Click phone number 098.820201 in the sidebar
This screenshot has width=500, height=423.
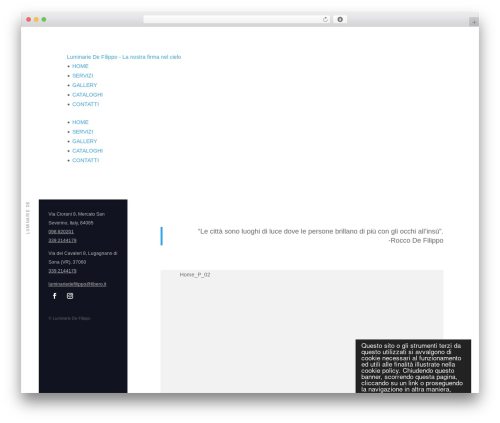(x=61, y=232)
